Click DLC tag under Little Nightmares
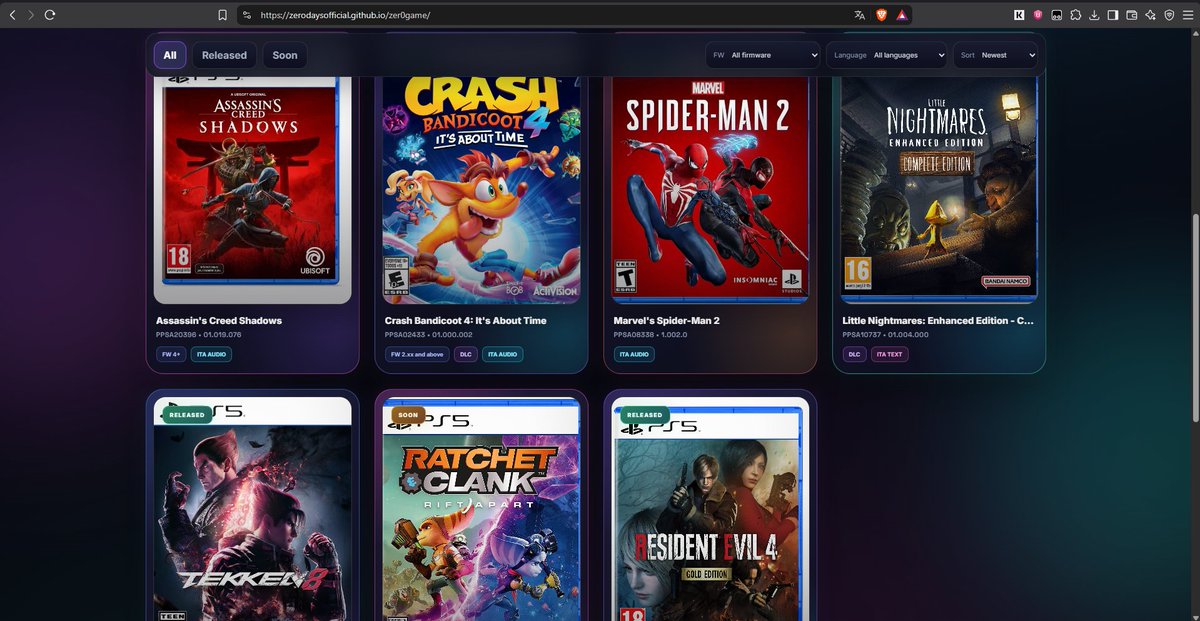Screen dimensions: 1200x621 854,354
